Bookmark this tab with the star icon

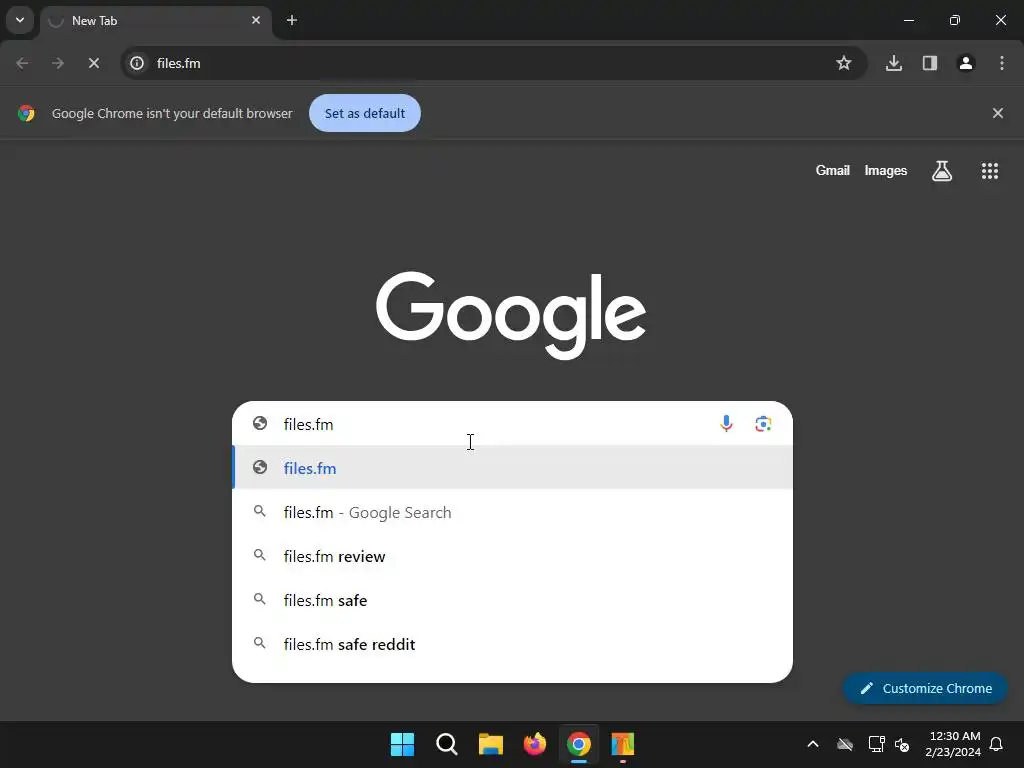click(x=844, y=63)
